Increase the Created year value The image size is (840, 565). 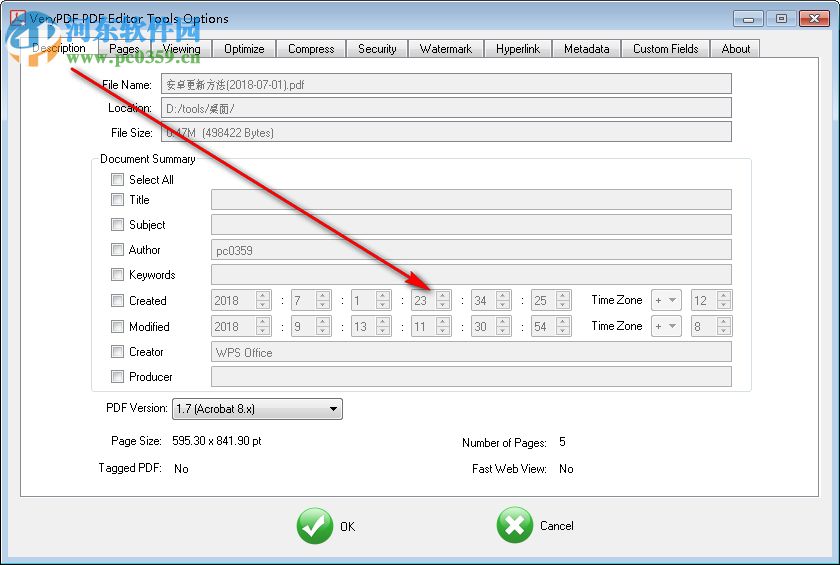coord(263,296)
